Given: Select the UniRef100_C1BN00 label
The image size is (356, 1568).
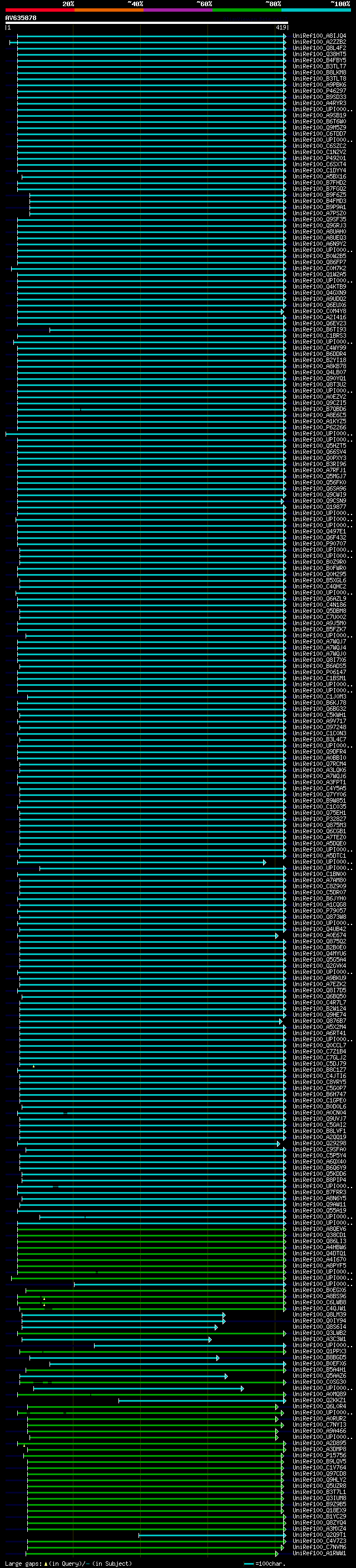Looking at the screenshot, I should point(319,874).
